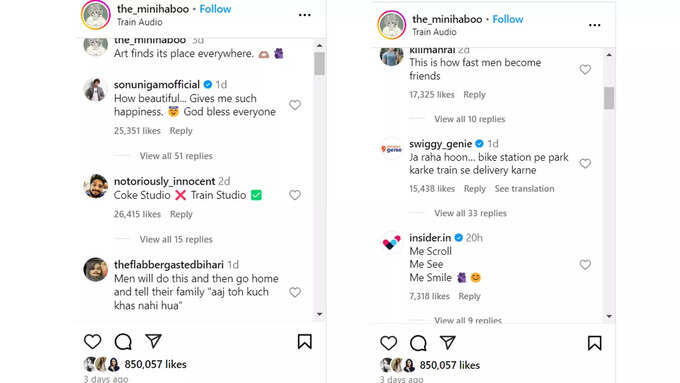This screenshot has height=383, width=680.
Task: Open the_minihaboo profile picture on right post
Action: tap(392, 25)
